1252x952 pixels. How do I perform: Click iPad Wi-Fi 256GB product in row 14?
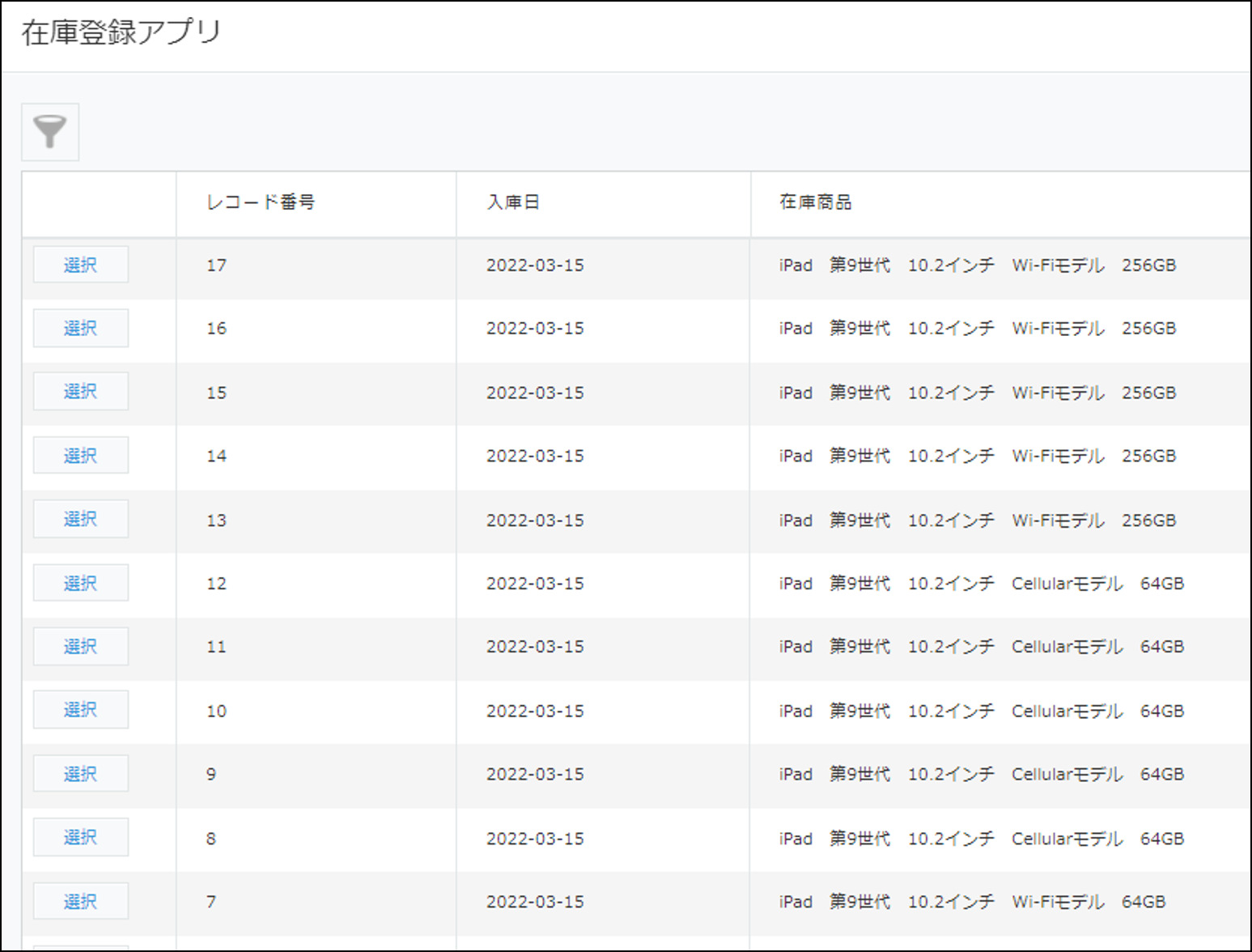978,456
